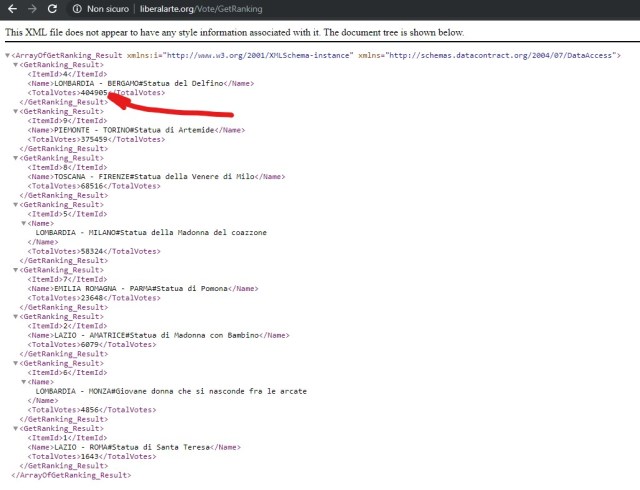Image resolution: width=640 pixels, height=490 pixels.
Task: Collapse the GetRanking_Result node with ItemId 2
Action: [x=16, y=316]
